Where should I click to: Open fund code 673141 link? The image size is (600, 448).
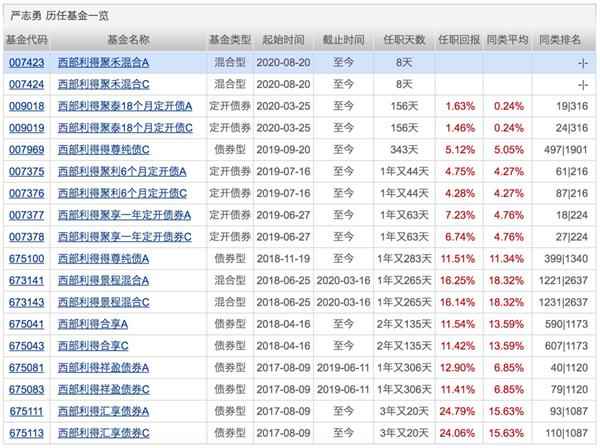25,281
